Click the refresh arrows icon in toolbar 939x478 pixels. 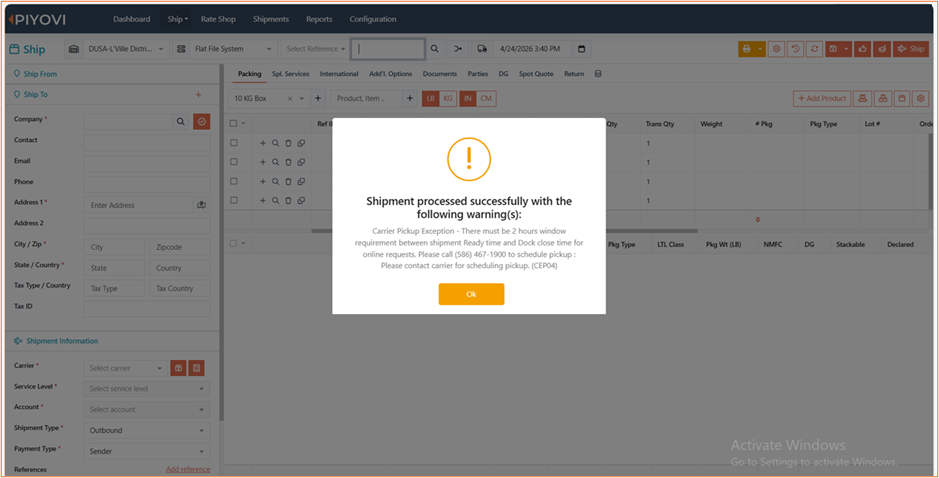coord(814,49)
